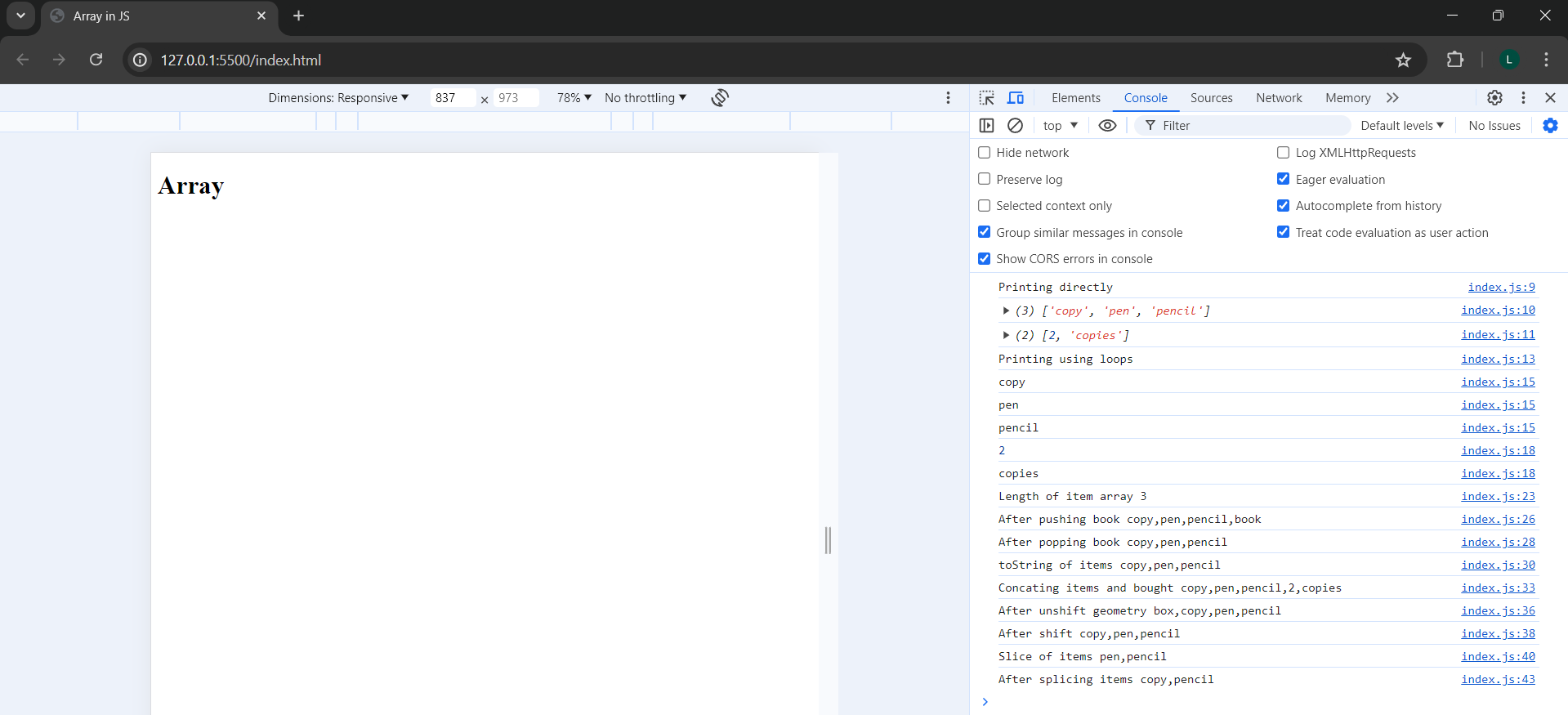The height and width of the screenshot is (715, 1568).
Task: Open the No throttling dropdown
Action: [x=645, y=98]
